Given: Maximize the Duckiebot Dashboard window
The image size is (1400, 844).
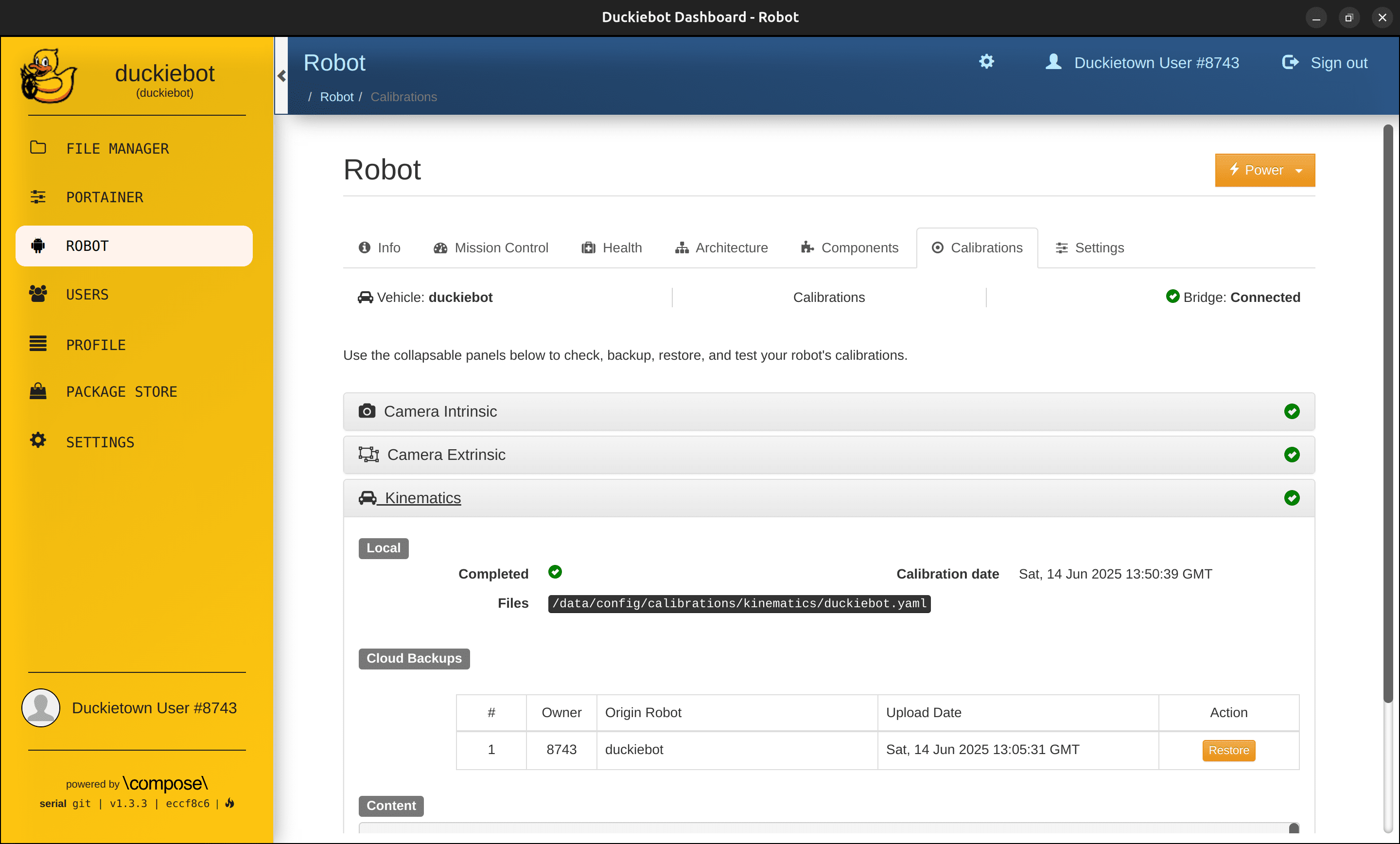Looking at the screenshot, I should click(1349, 17).
